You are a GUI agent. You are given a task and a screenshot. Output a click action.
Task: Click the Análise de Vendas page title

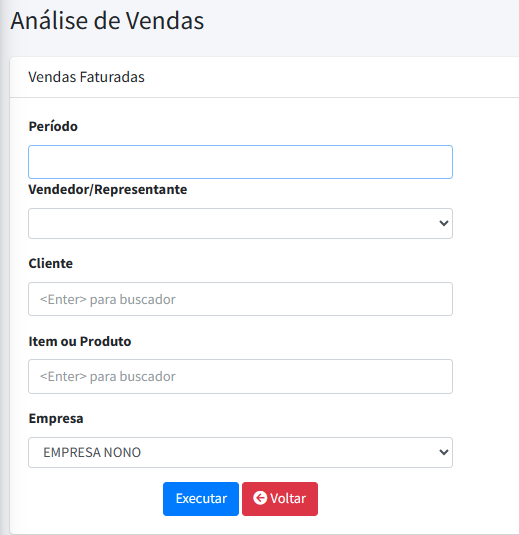click(x=107, y=20)
